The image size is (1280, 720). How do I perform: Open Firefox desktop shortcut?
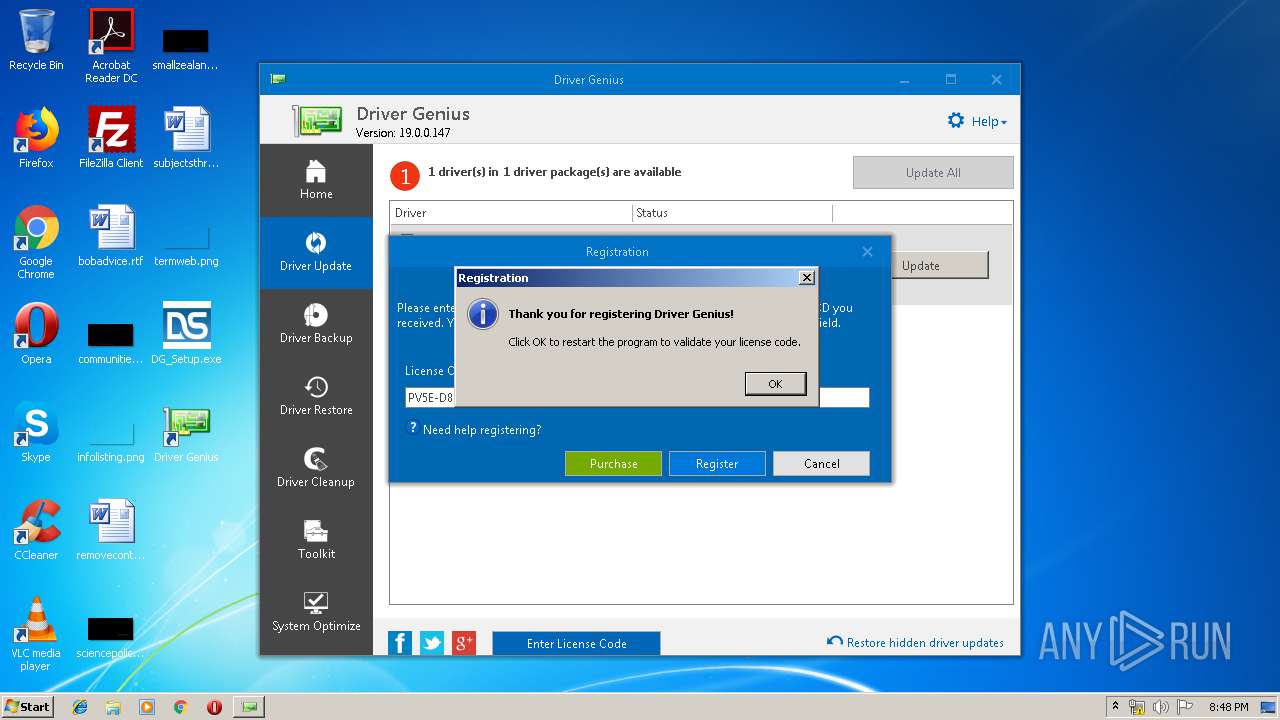pyautogui.click(x=36, y=138)
